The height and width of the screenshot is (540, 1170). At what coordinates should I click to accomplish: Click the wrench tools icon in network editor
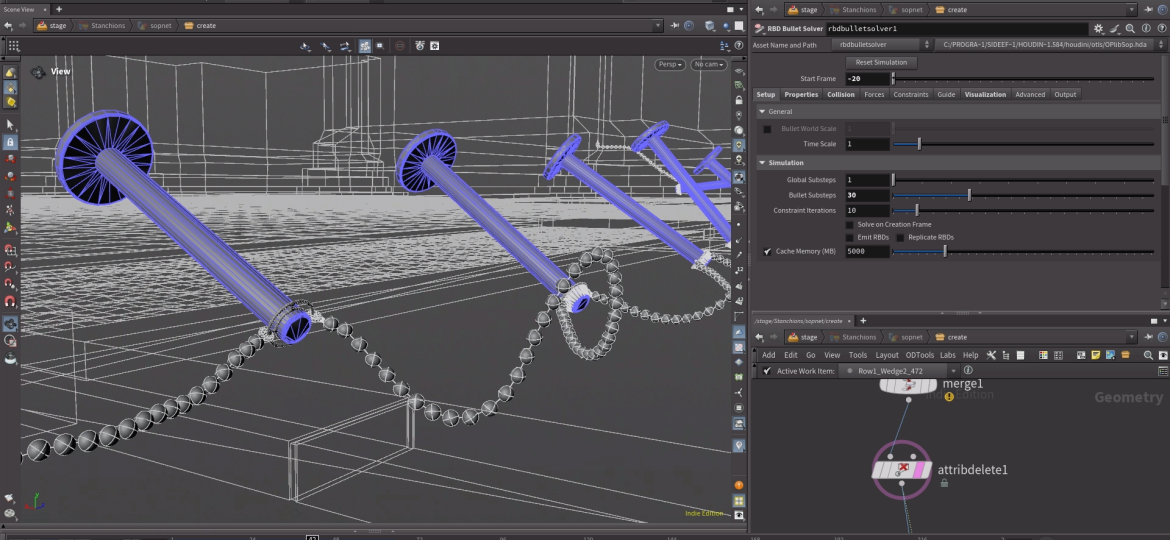pyautogui.click(x=991, y=355)
